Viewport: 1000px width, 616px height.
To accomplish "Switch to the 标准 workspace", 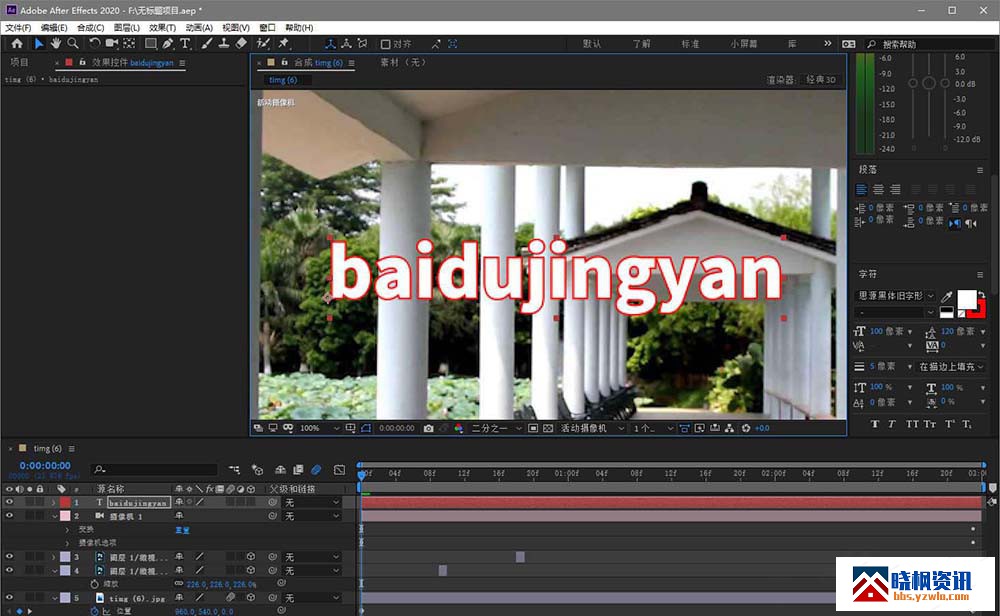I will (x=690, y=44).
